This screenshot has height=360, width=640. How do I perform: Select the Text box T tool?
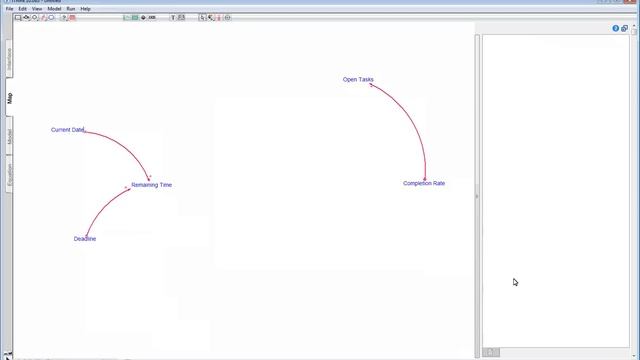[x=173, y=18]
